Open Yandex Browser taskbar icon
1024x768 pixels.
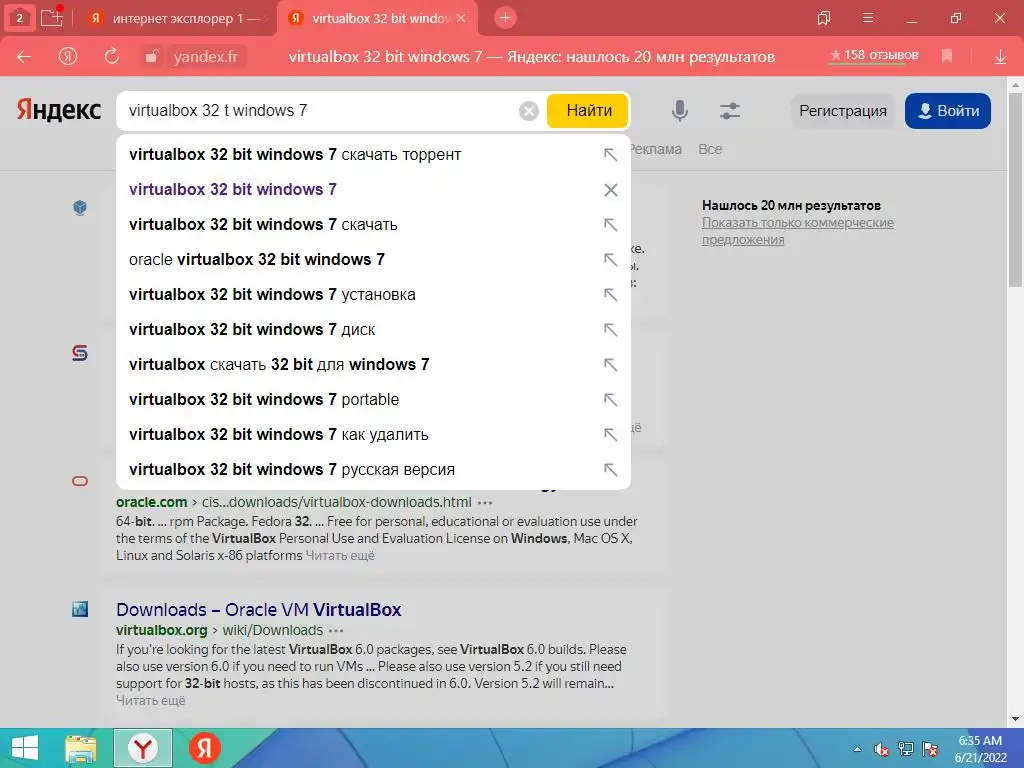(x=143, y=748)
